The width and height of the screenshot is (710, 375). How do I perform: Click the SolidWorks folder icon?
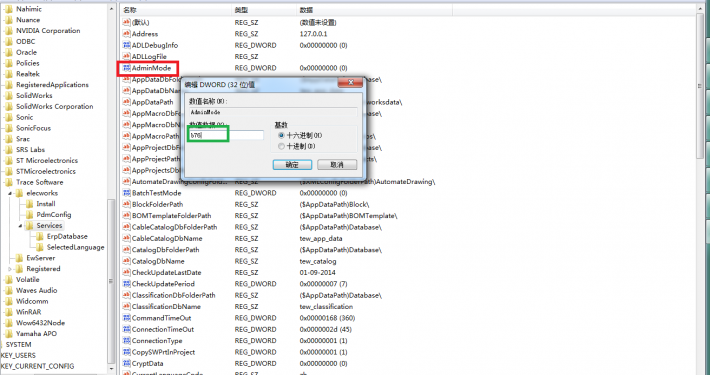pyautogui.click(x=9, y=96)
